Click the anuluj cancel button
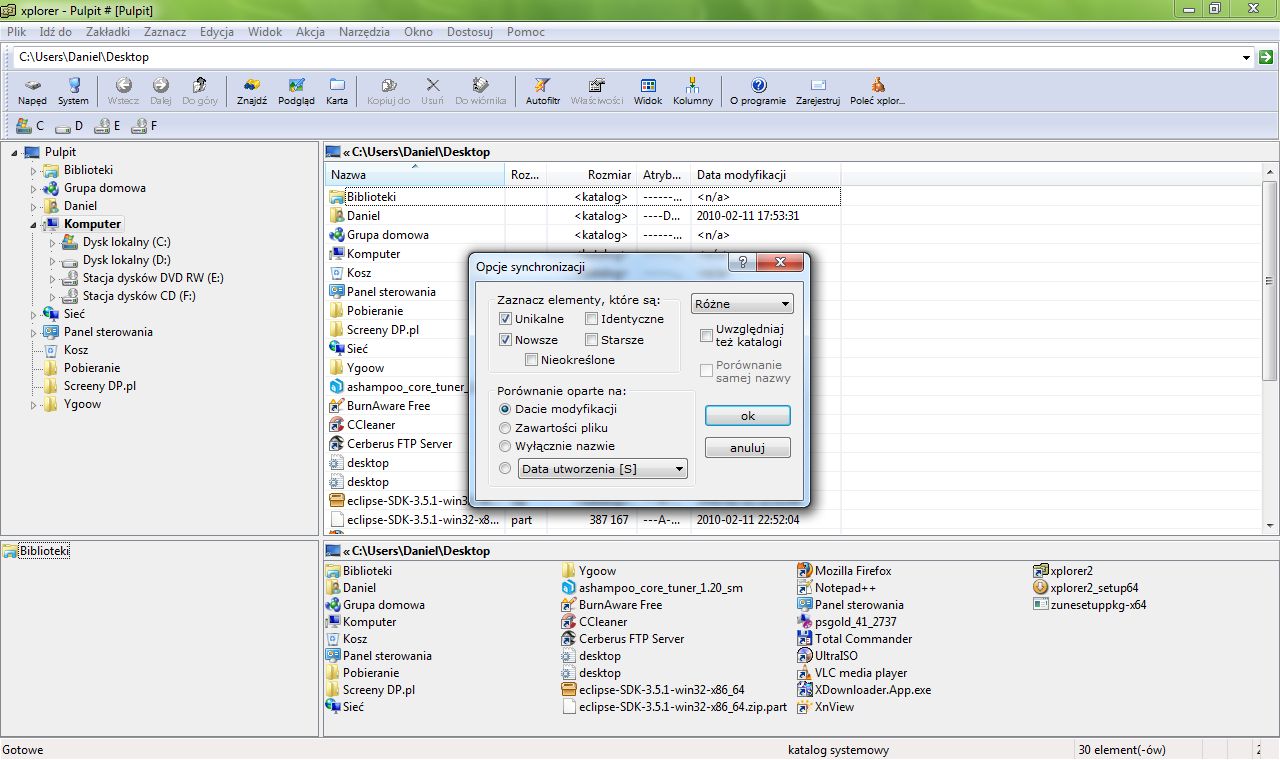The image size is (1280, 760). click(748, 448)
